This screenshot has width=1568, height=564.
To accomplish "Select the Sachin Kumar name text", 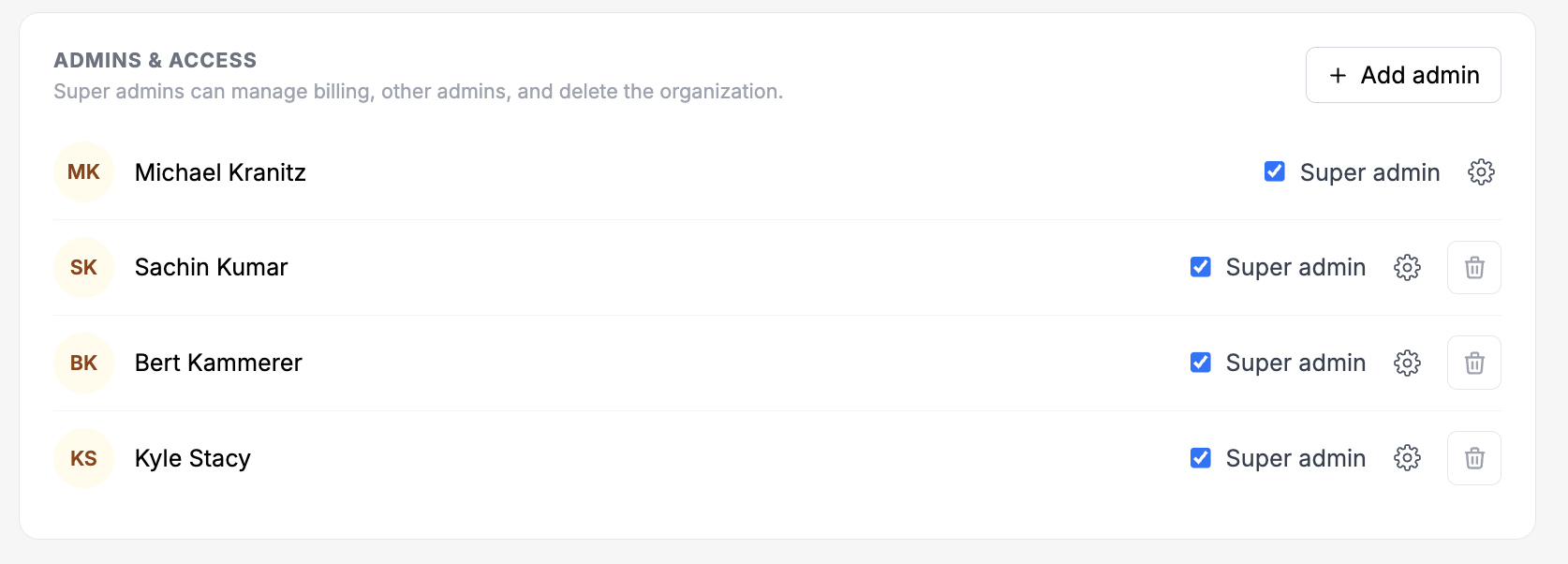I will 211,267.
